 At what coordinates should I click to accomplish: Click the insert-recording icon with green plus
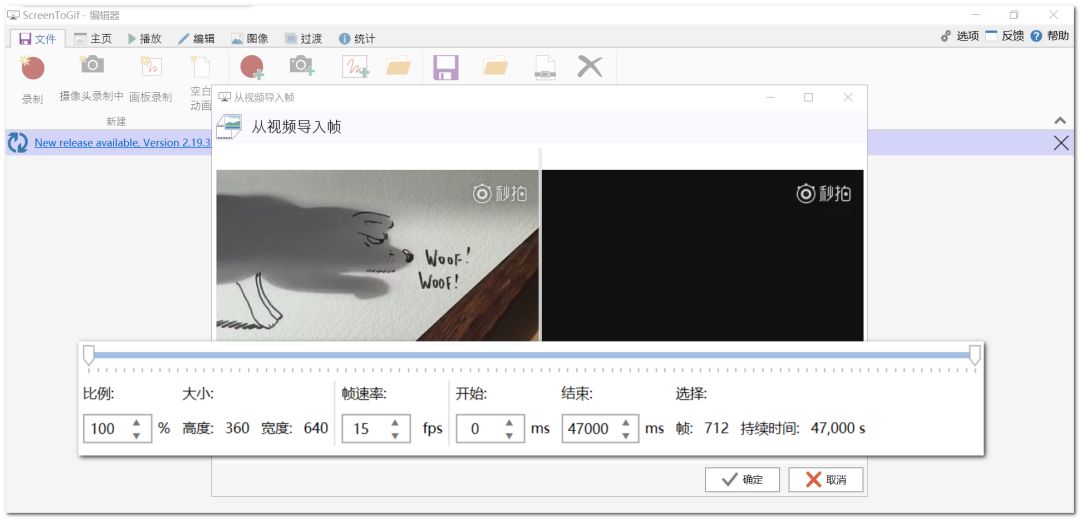tap(252, 67)
